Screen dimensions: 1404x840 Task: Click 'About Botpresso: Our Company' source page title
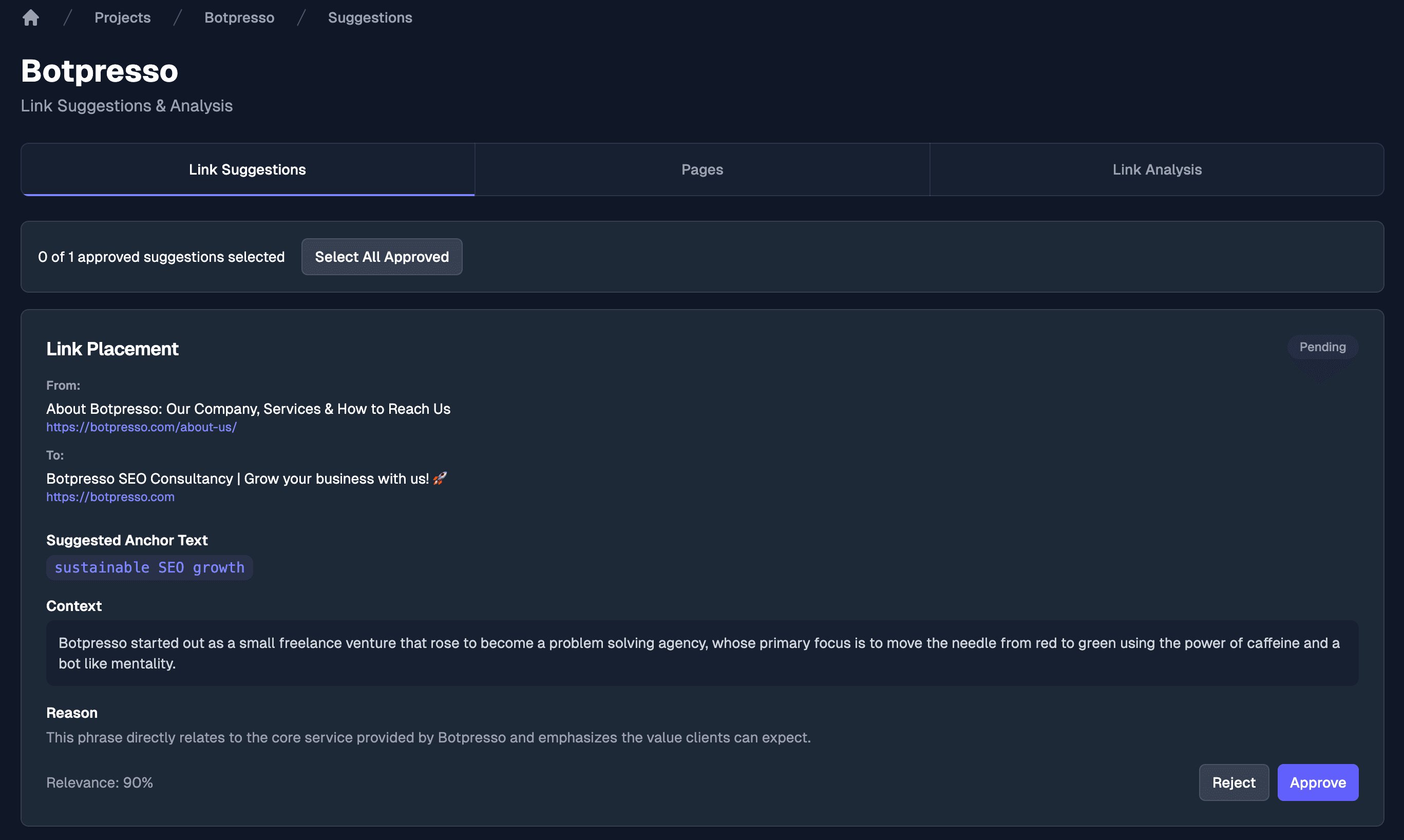(249, 409)
